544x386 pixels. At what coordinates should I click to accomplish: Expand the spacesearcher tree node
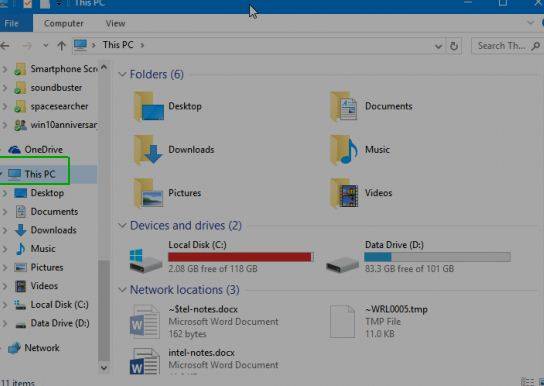pos(5,106)
